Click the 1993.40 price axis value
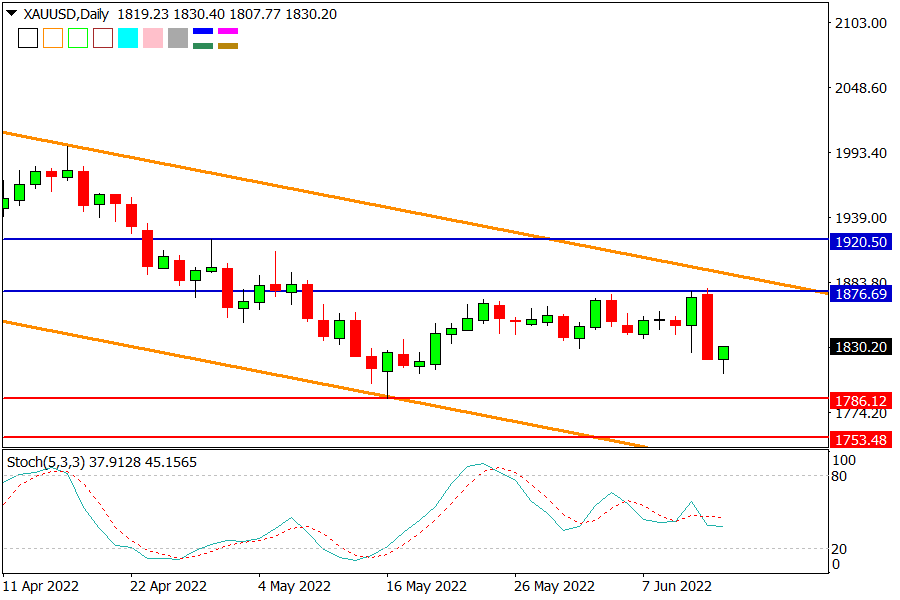This screenshot has width=900, height=600. click(861, 153)
